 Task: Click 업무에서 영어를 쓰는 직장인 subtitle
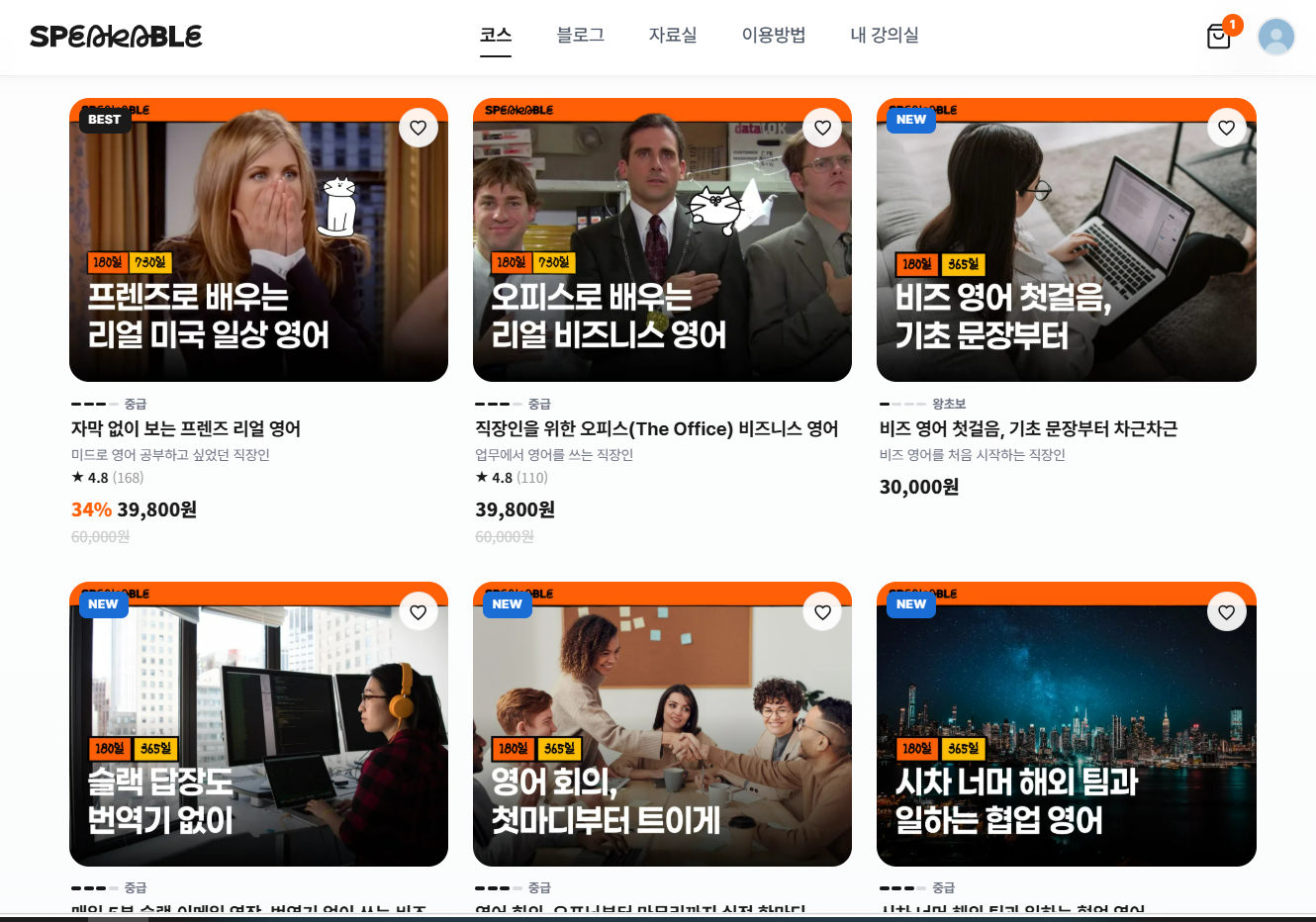(554, 455)
